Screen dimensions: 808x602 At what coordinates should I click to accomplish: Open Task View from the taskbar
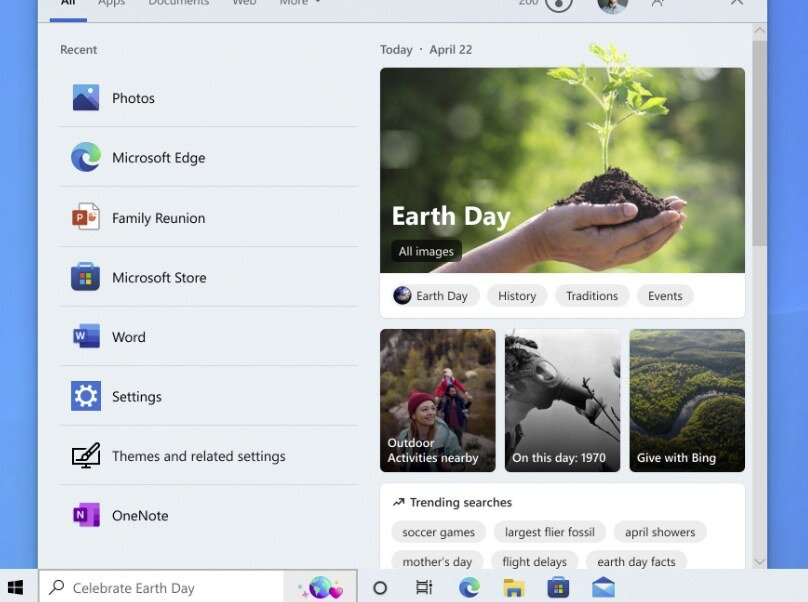coord(424,588)
